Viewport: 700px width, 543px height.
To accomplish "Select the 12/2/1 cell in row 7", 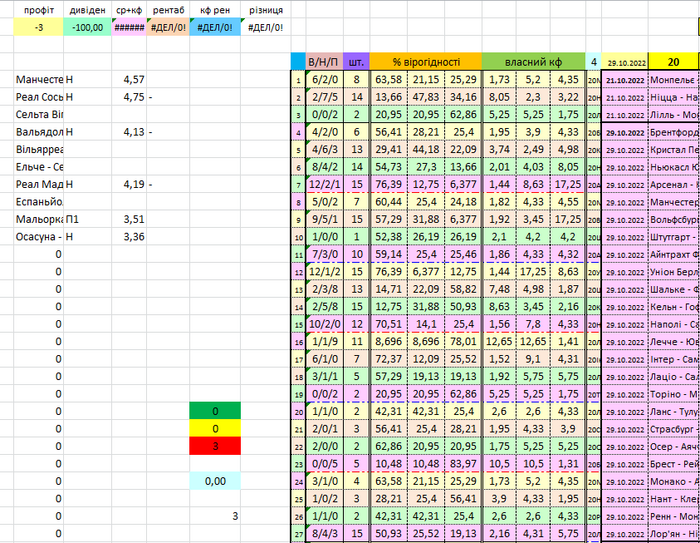I will tap(325, 184).
